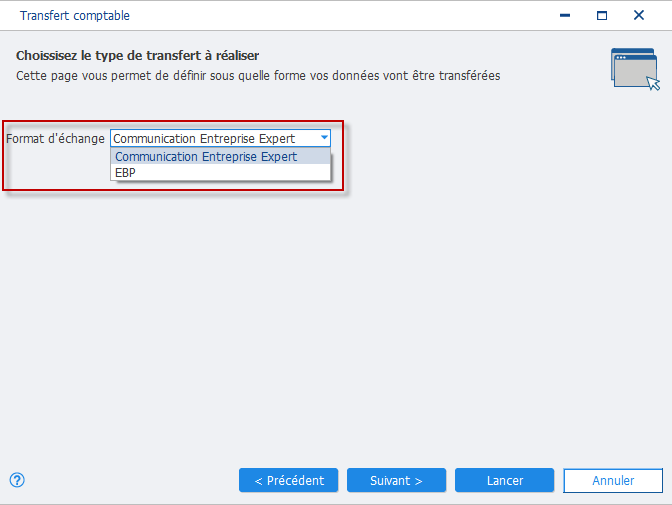Viewport: 672px width, 505px height.
Task: Minimize the Transfert comptable window
Action: [565, 15]
